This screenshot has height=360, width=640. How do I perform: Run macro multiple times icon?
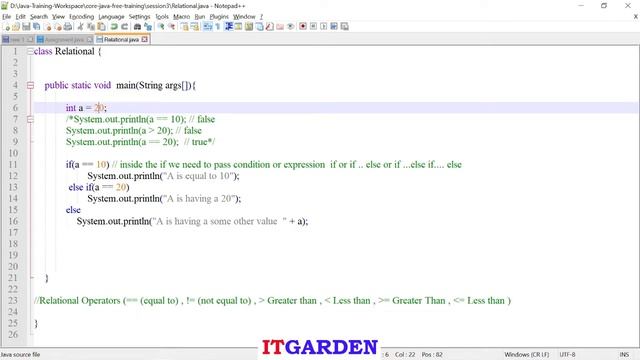pos(334,27)
